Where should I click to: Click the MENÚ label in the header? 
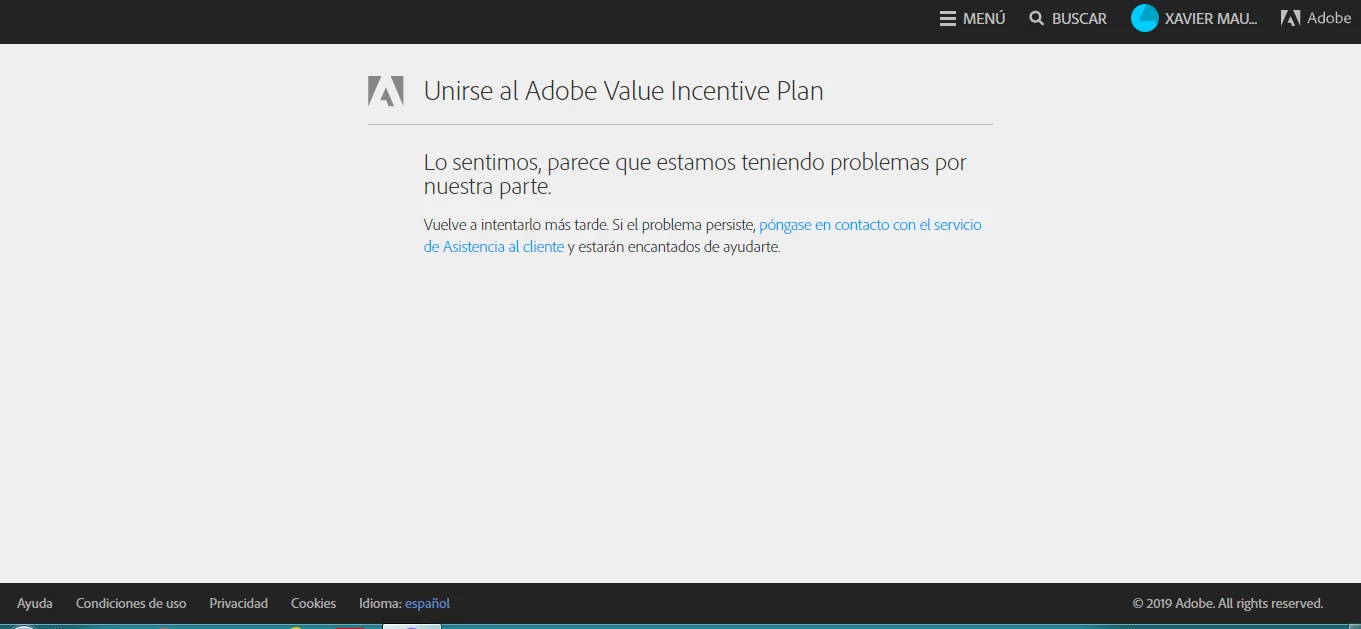(984, 18)
